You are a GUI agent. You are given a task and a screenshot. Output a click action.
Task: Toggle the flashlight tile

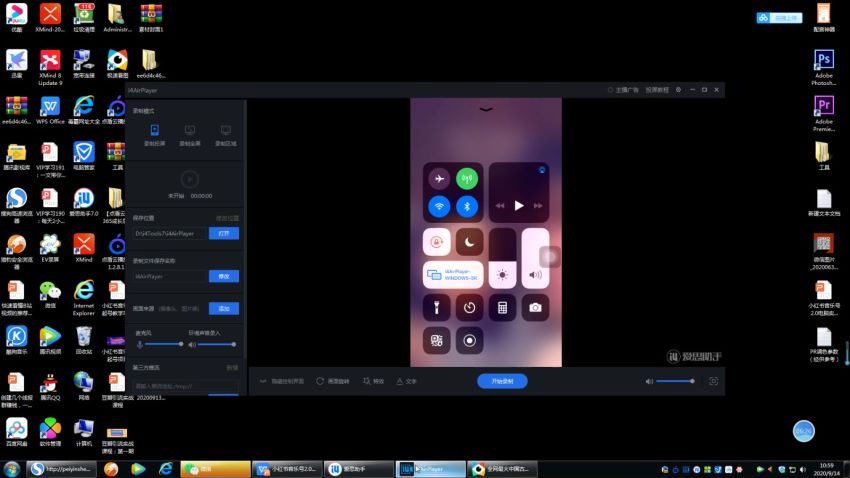pos(436,308)
